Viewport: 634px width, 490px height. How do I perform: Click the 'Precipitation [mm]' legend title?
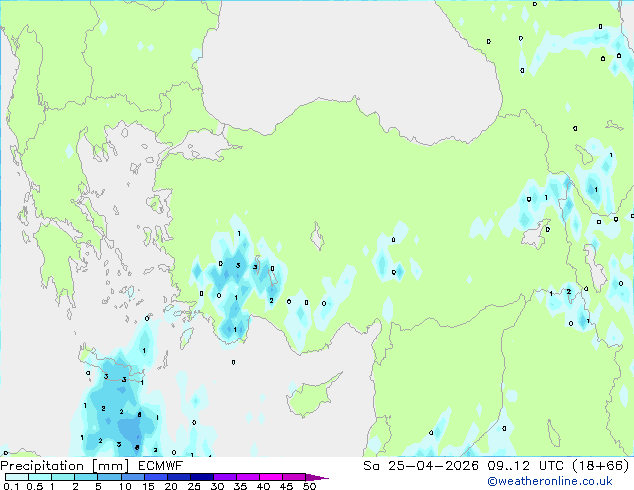(65, 466)
